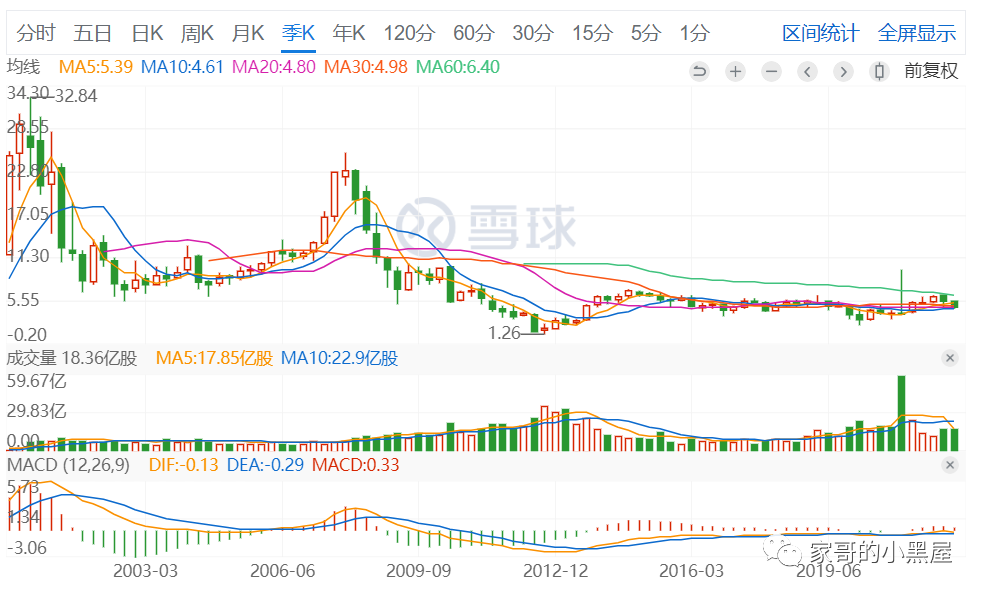Select the 季K quarterly tab
Image resolution: width=984 pixels, height=595 pixels.
click(298, 33)
